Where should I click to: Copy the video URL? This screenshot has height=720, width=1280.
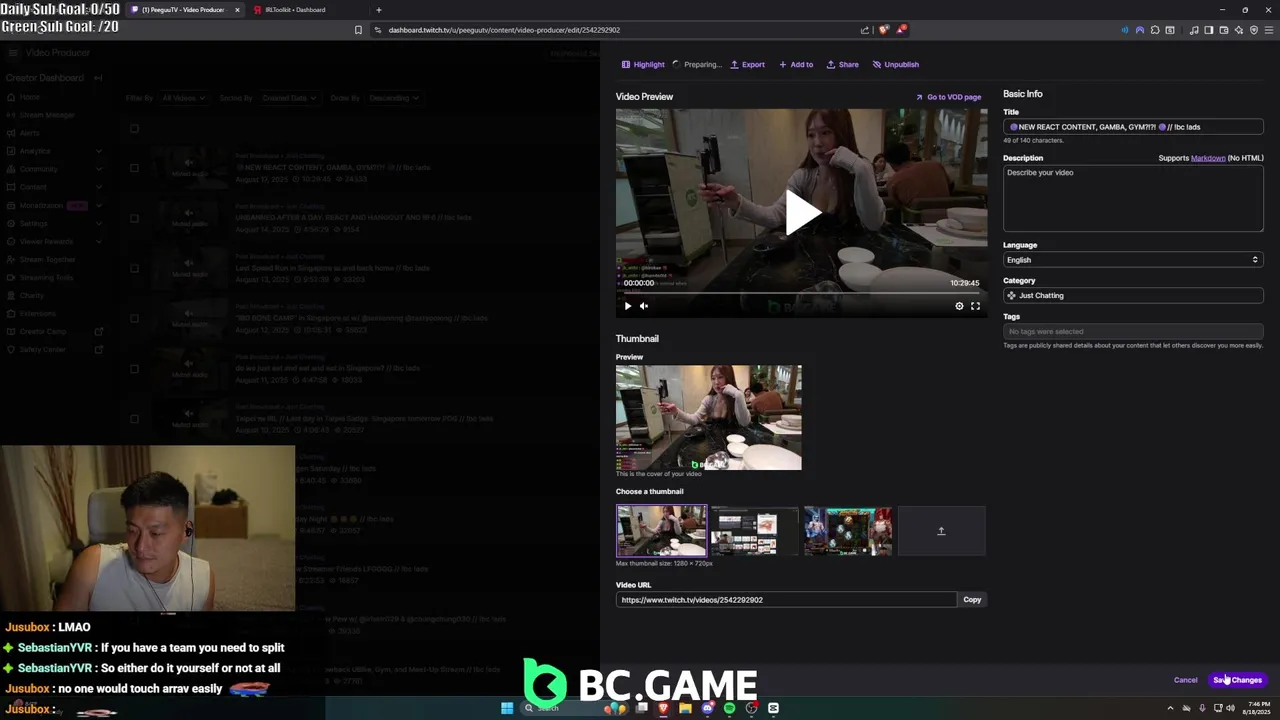pyautogui.click(x=972, y=600)
